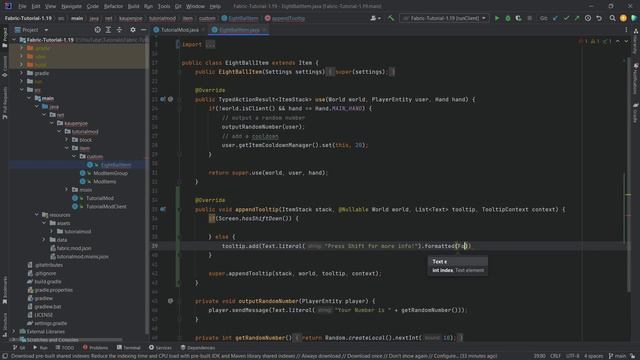This screenshot has width=640, height=360.
Task: Commit changes with the green checkmark icon
Action: (x=566, y=18)
